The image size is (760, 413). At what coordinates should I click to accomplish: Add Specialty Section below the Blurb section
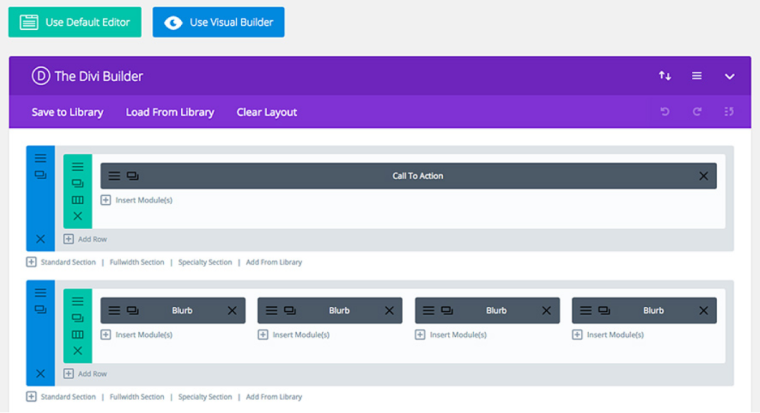click(205, 397)
